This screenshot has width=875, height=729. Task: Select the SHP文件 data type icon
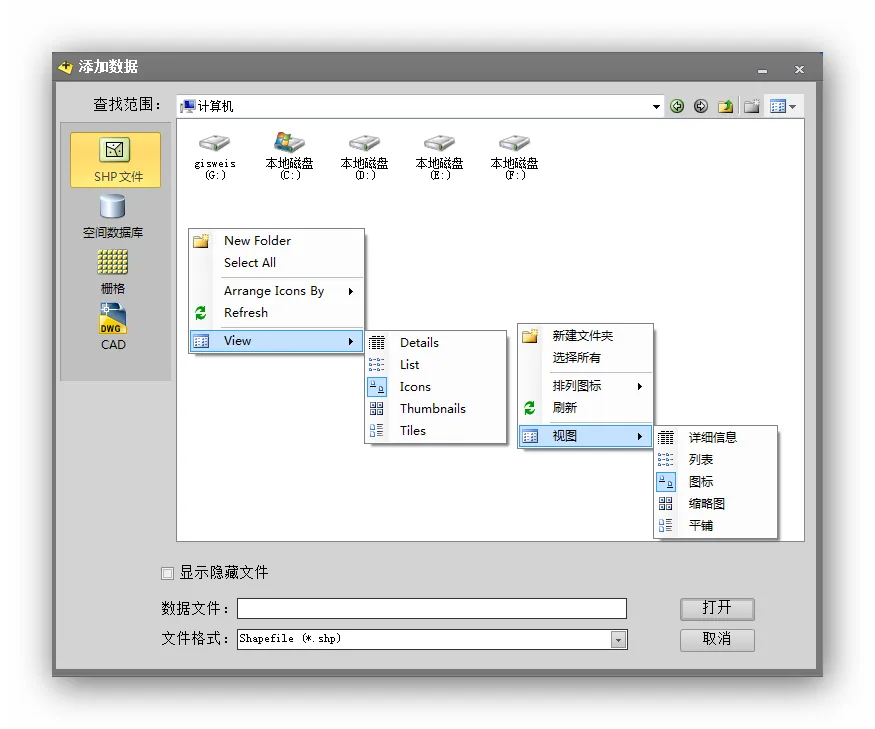click(115, 159)
